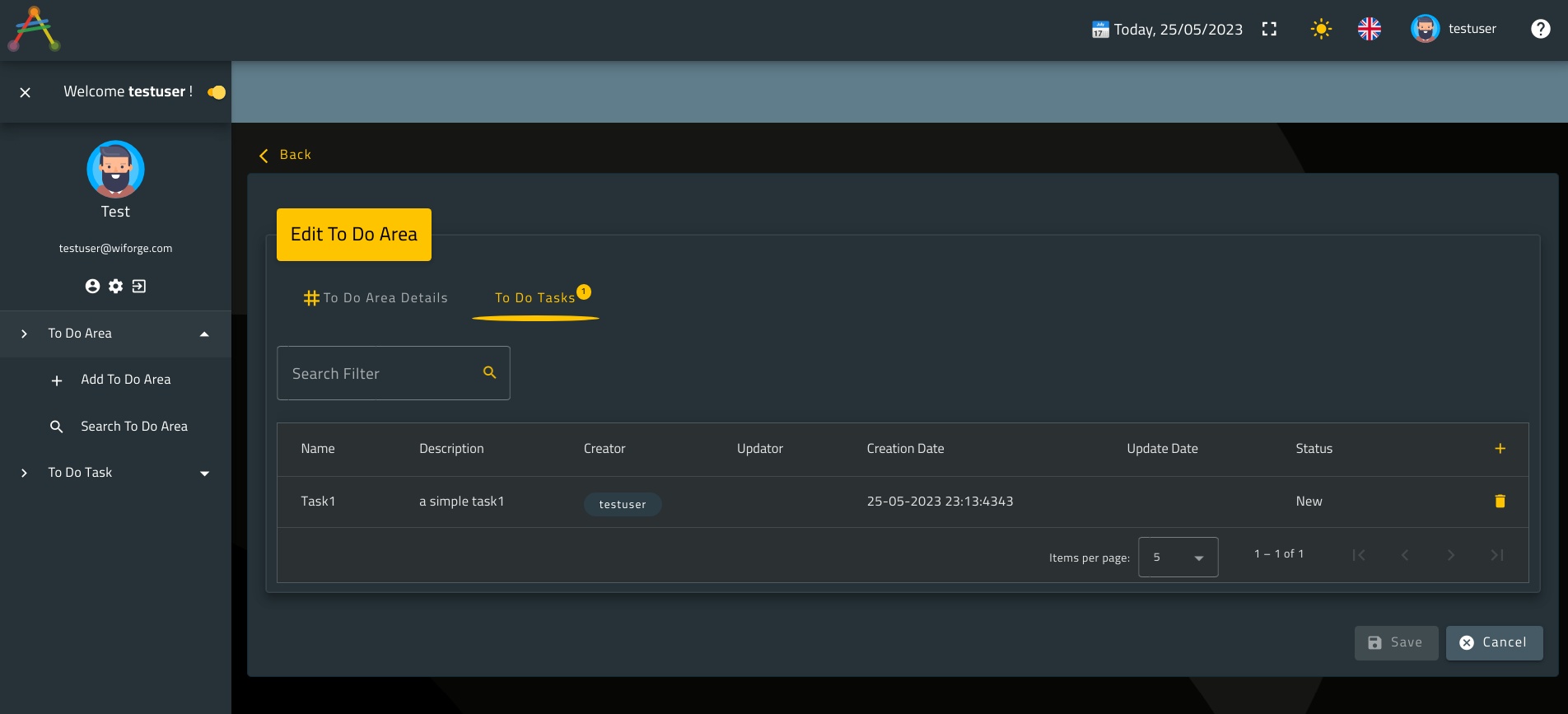Toggle the yellow sidebar pin switch

click(217, 92)
